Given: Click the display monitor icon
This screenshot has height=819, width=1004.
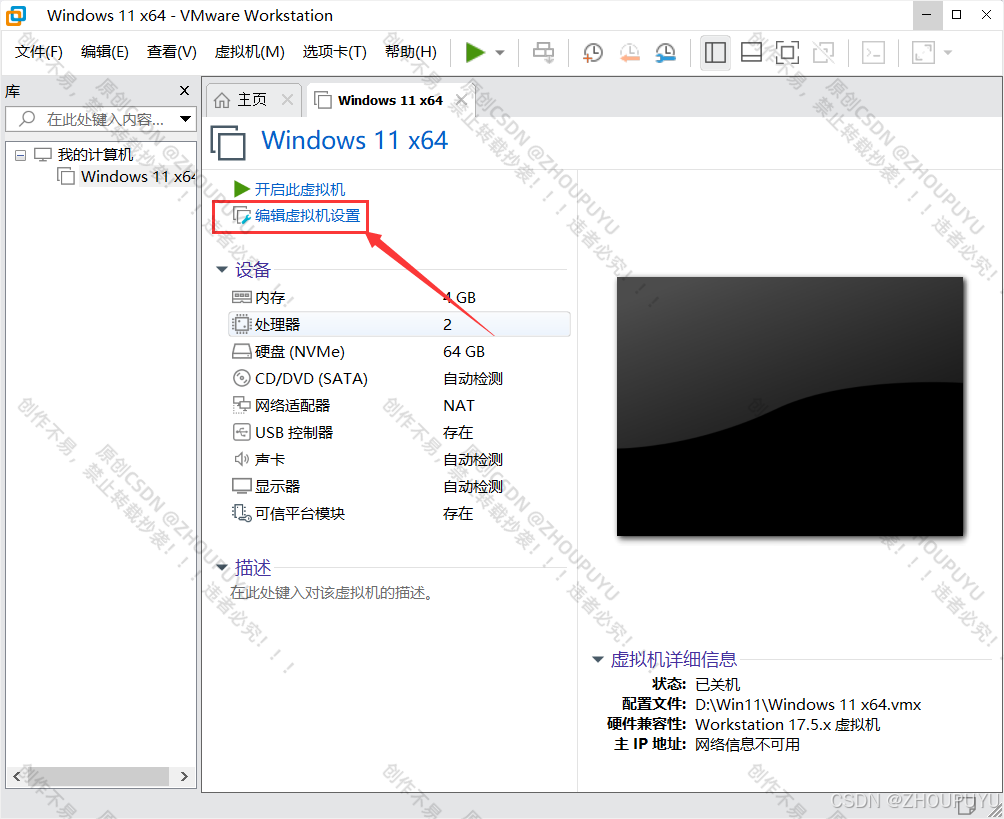Looking at the screenshot, I should tap(241, 486).
